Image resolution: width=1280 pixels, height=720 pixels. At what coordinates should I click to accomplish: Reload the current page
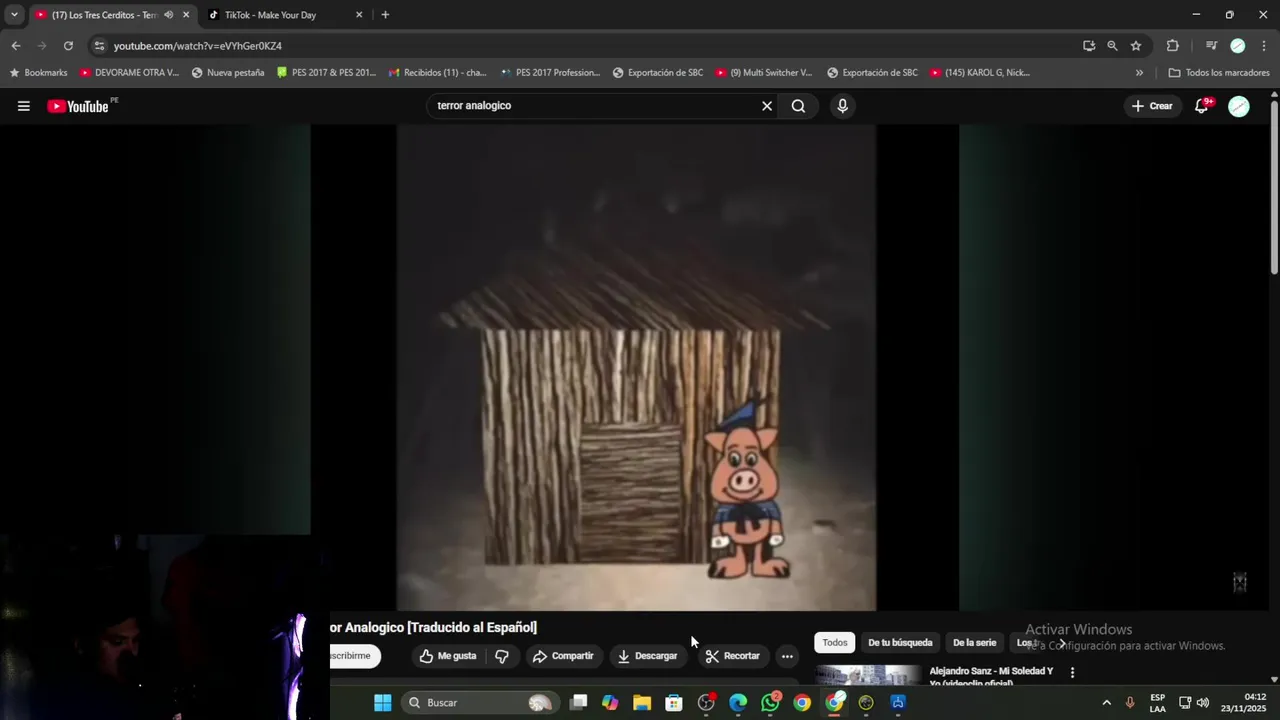pyautogui.click(x=68, y=46)
